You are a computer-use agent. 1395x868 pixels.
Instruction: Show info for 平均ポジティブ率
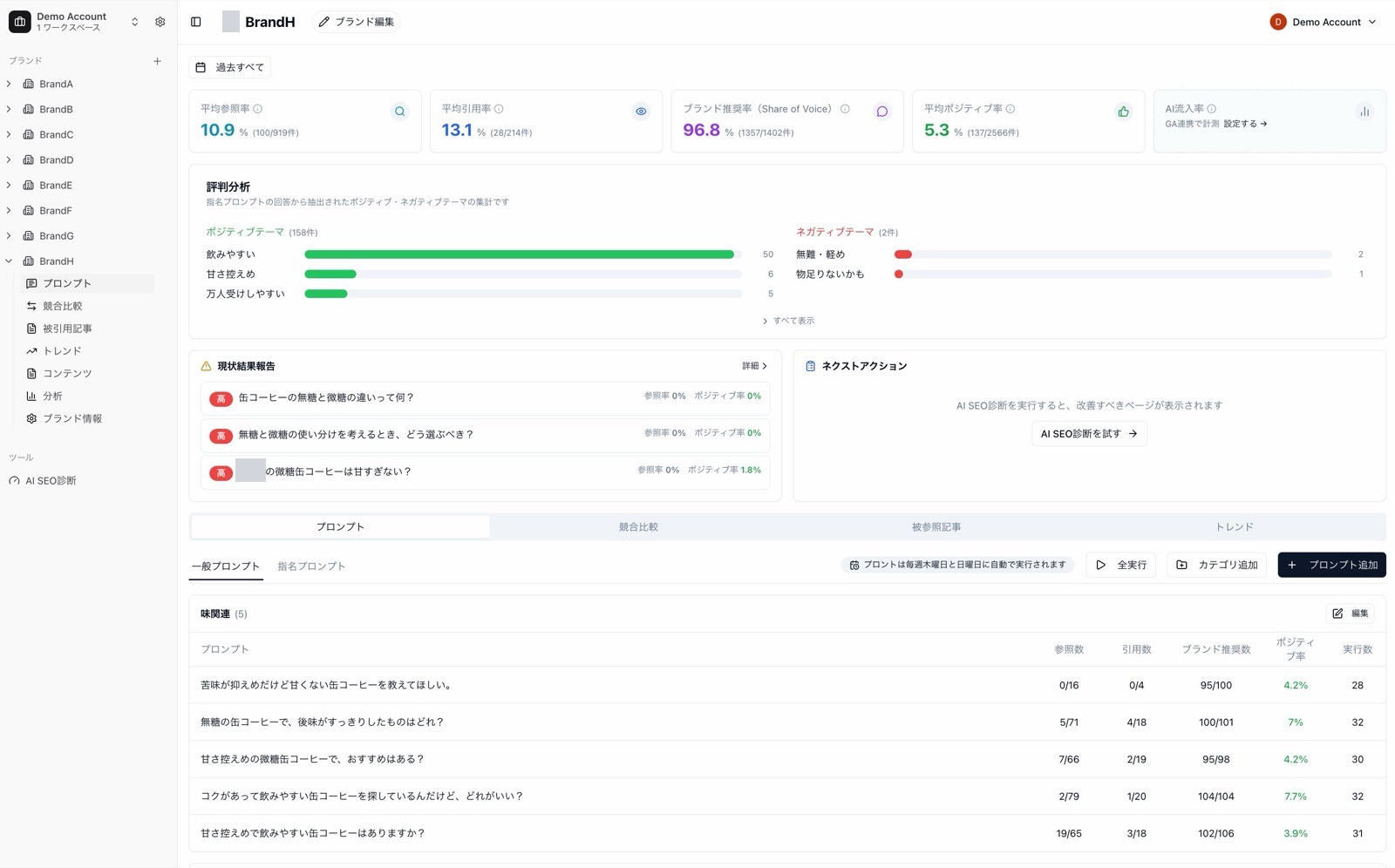(1011, 109)
